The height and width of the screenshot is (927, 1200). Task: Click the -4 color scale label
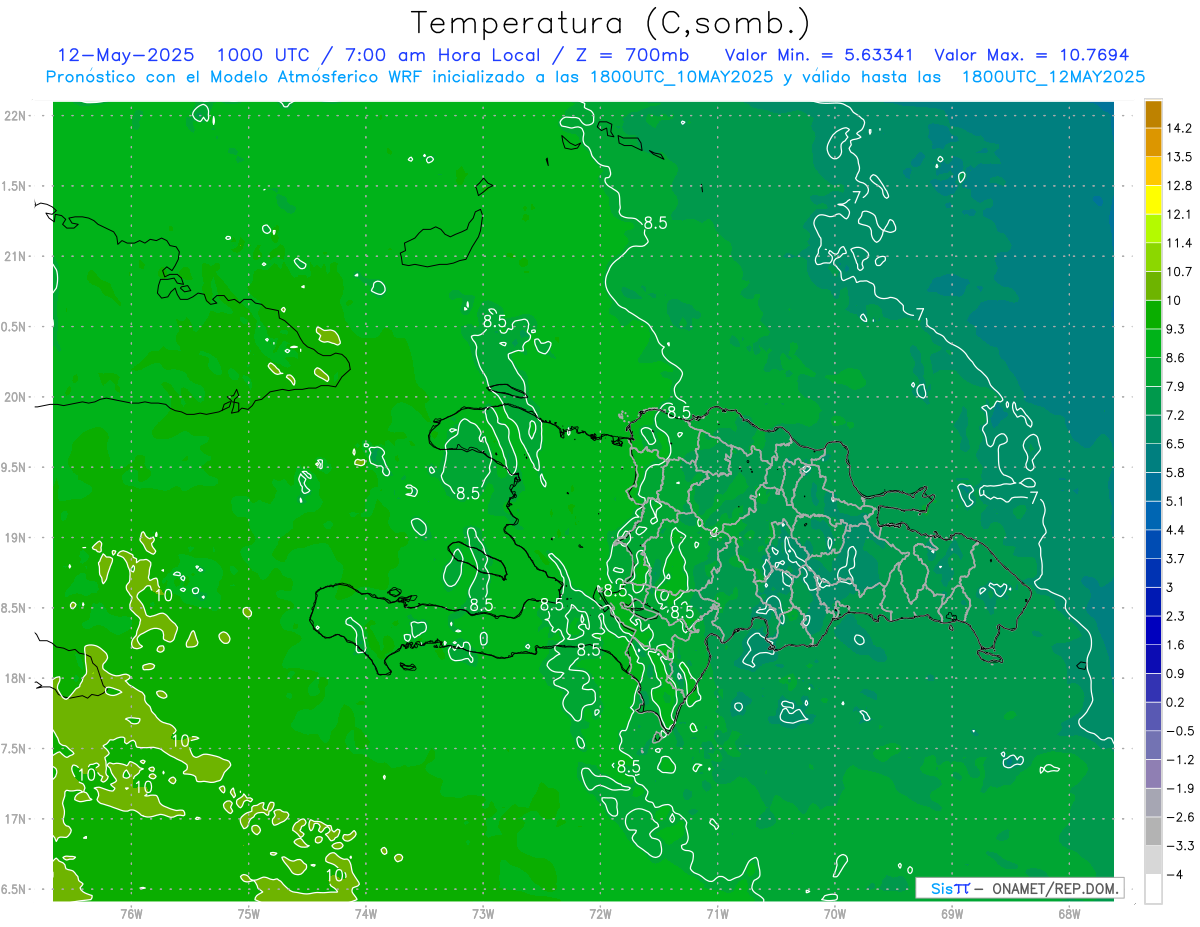(x=1176, y=875)
